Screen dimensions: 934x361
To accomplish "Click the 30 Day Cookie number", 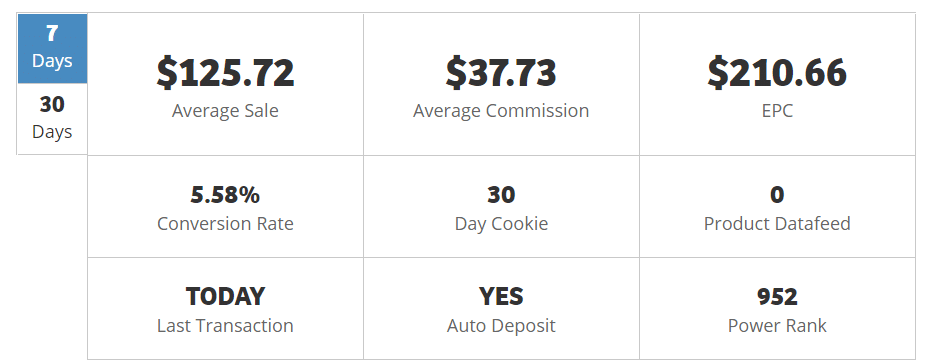I will (501, 195).
